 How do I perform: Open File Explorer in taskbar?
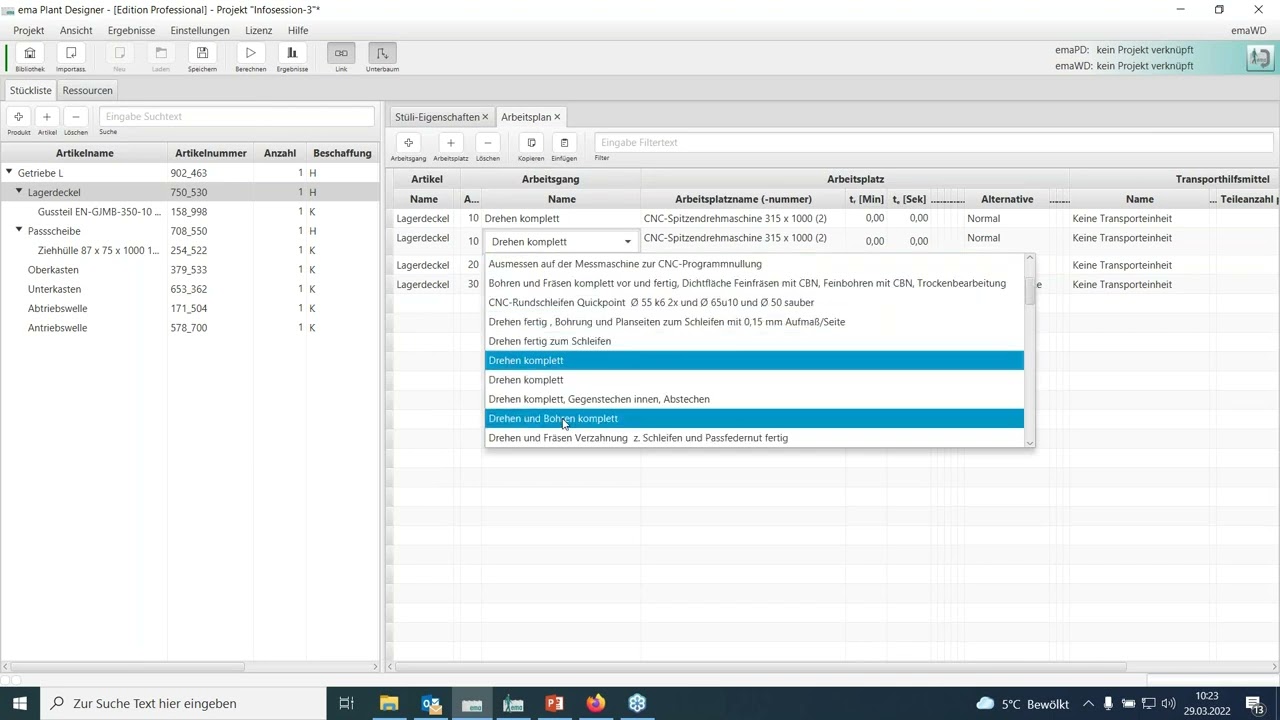coord(389,703)
